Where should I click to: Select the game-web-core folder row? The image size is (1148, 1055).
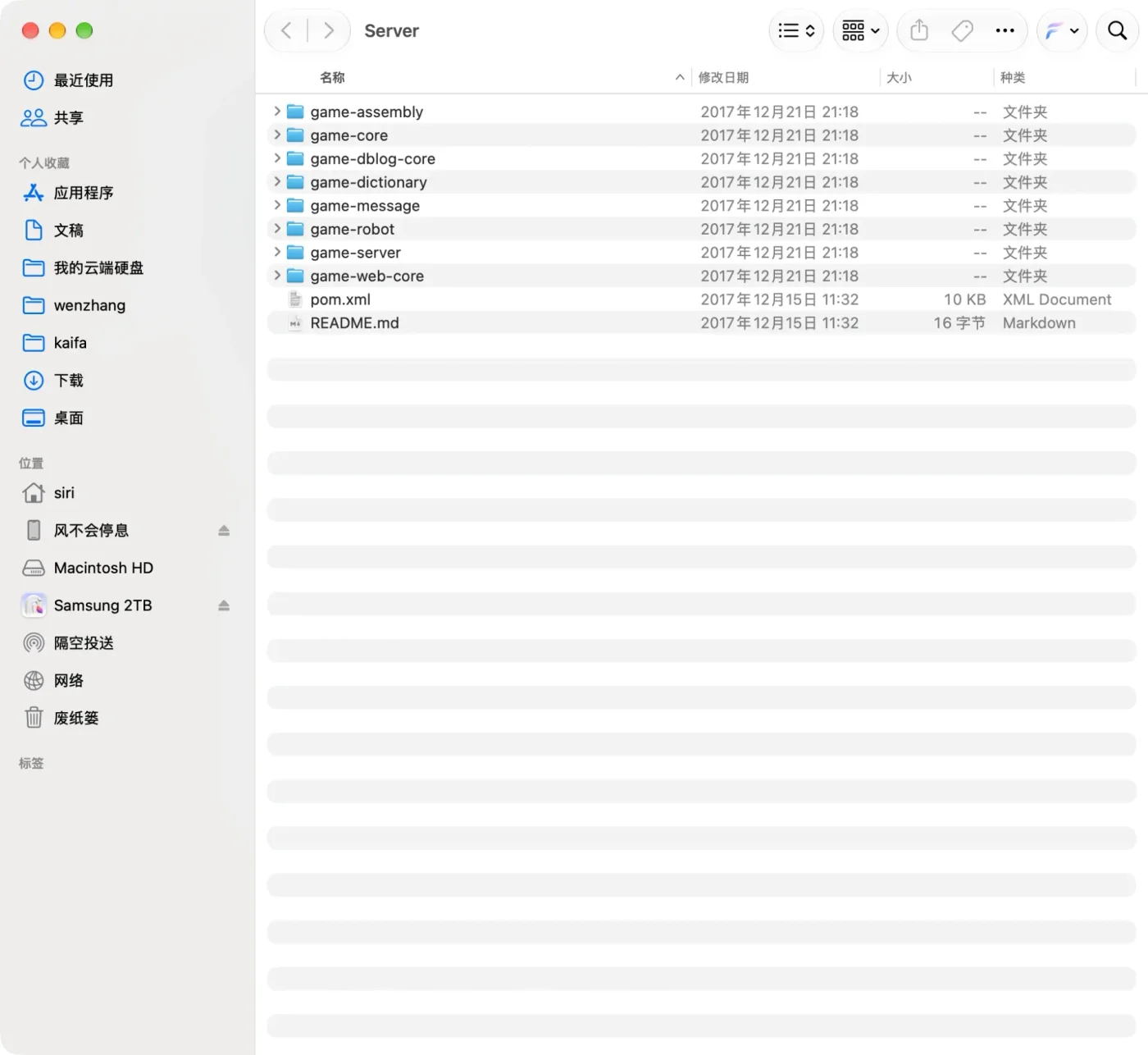702,276
